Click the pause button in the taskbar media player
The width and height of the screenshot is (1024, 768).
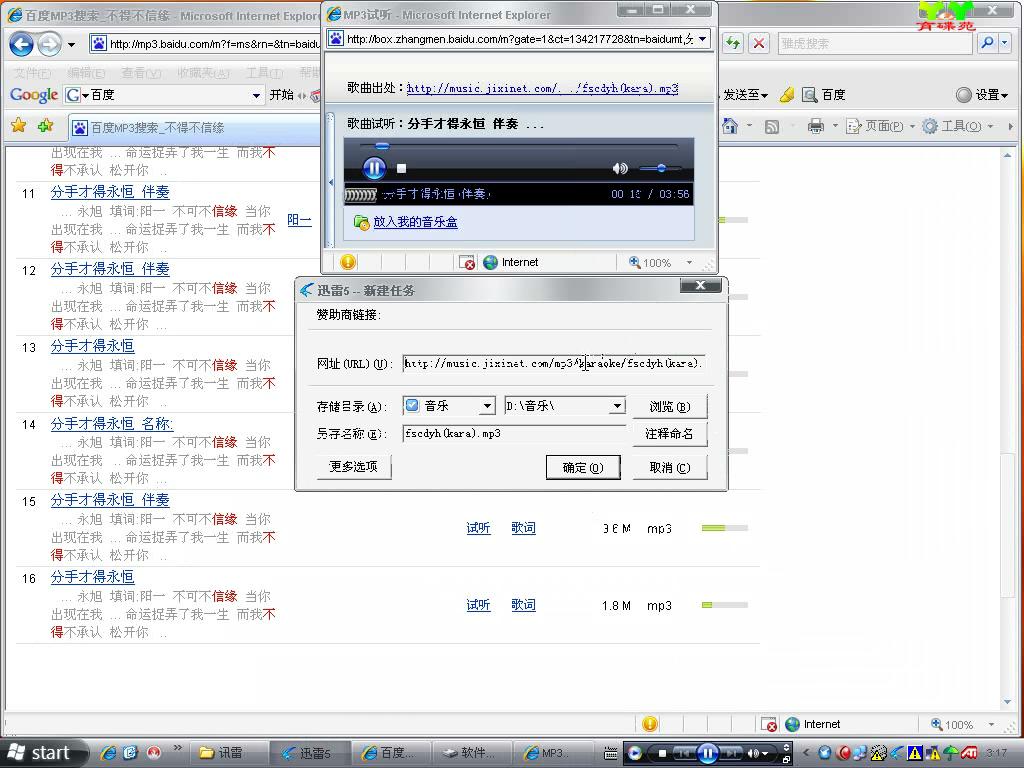(707, 754)
